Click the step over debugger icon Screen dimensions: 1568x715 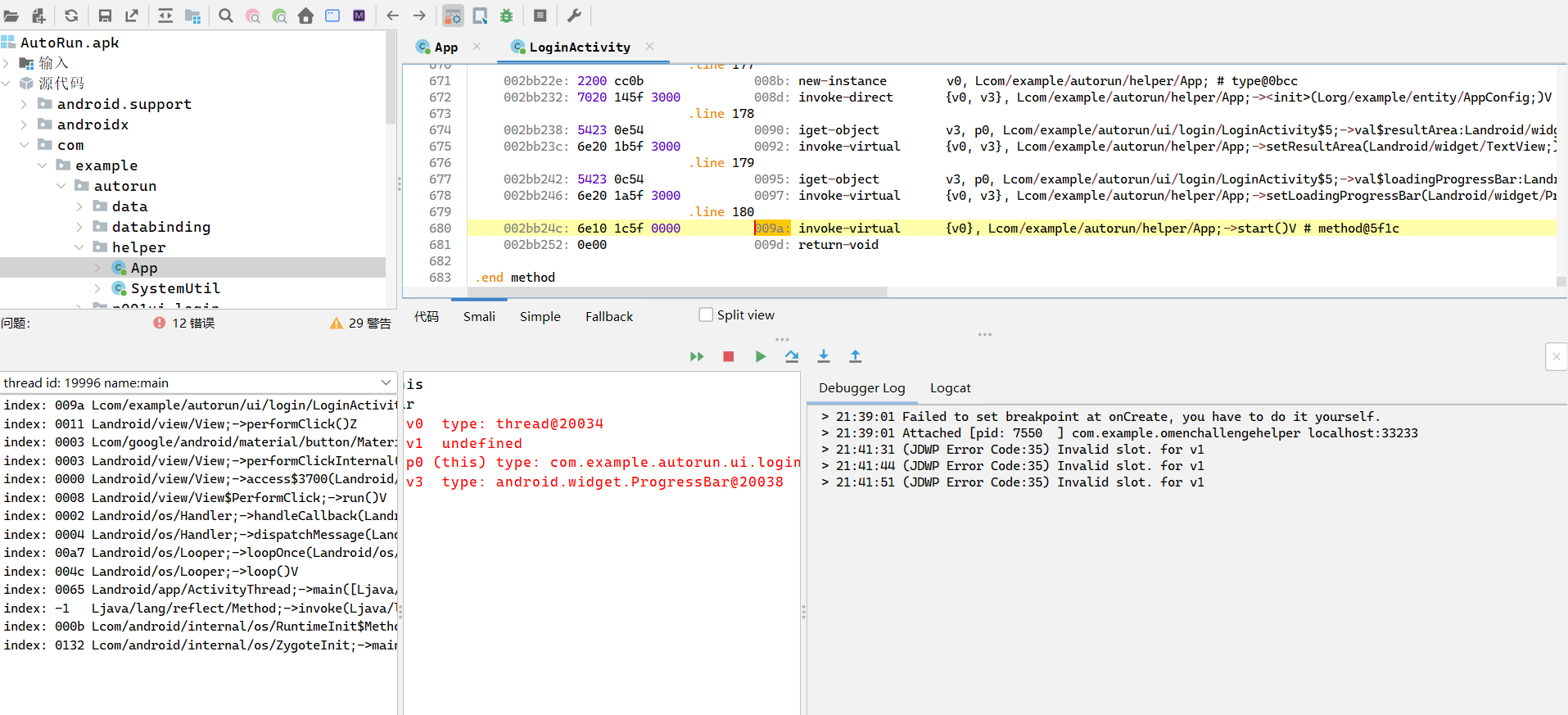(792, 356)
